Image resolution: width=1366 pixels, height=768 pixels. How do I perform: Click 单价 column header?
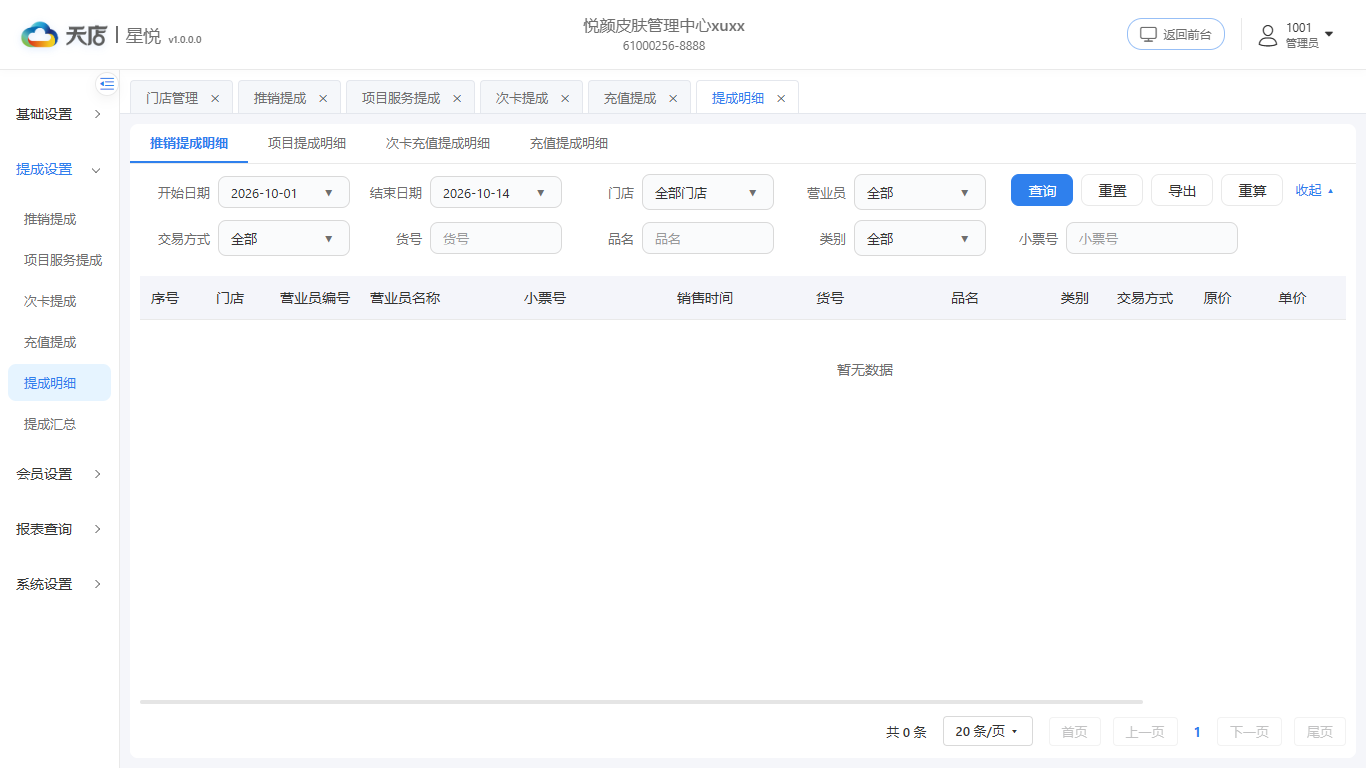coord(1292,298)
